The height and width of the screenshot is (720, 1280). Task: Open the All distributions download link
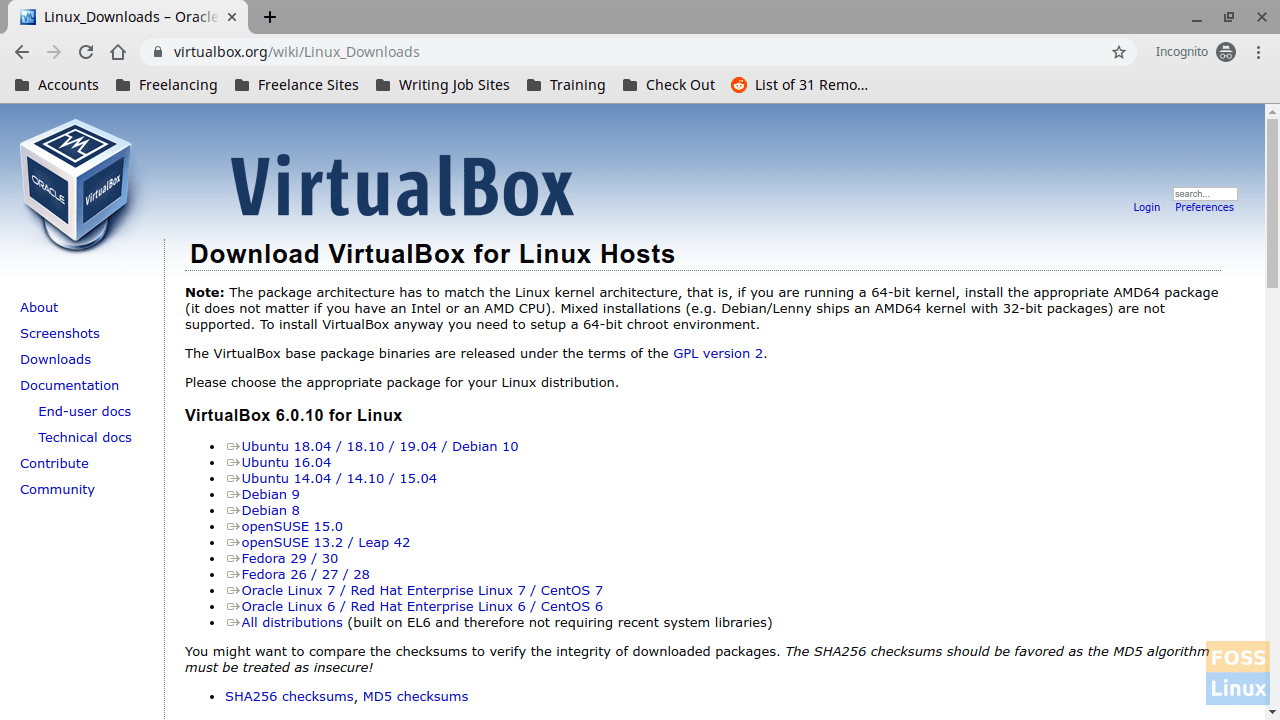284,622
